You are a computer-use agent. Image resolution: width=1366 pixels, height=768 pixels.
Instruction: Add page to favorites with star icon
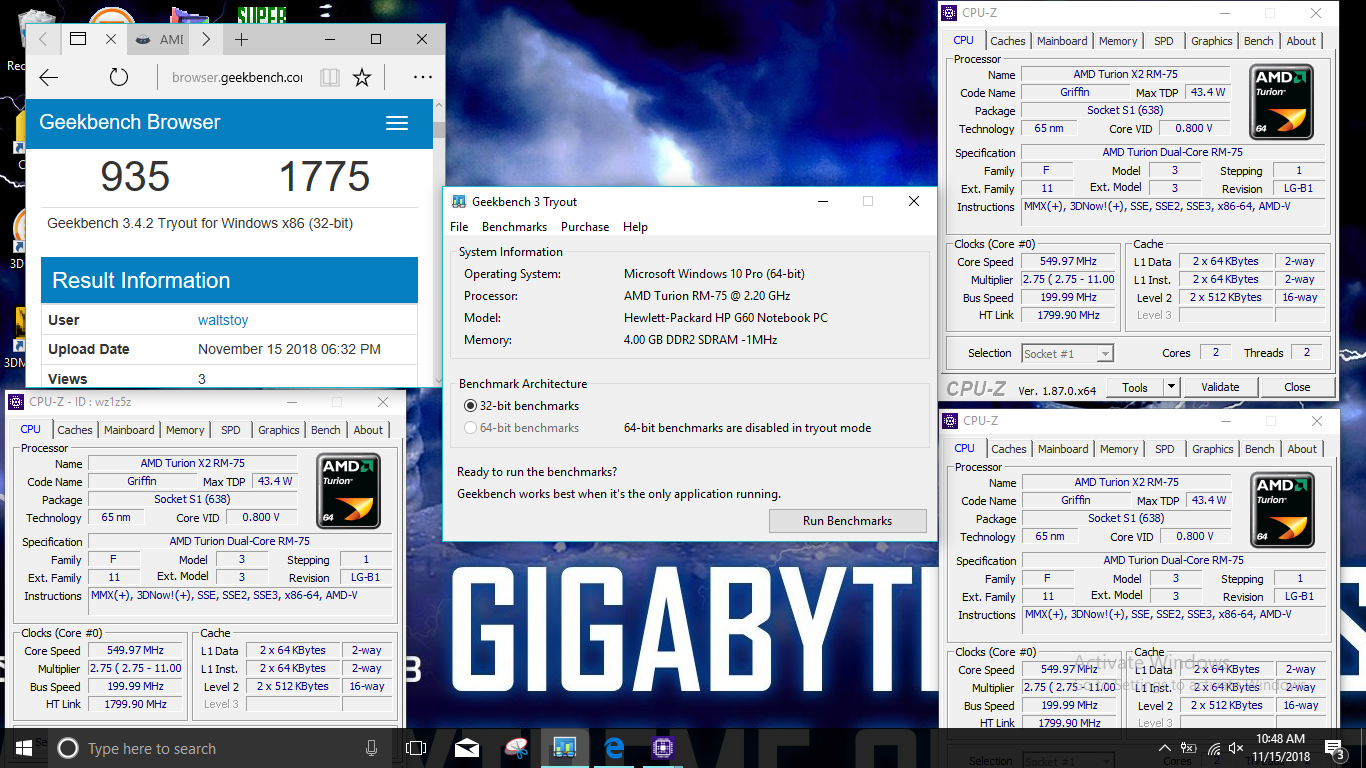(x=362, y=77)
